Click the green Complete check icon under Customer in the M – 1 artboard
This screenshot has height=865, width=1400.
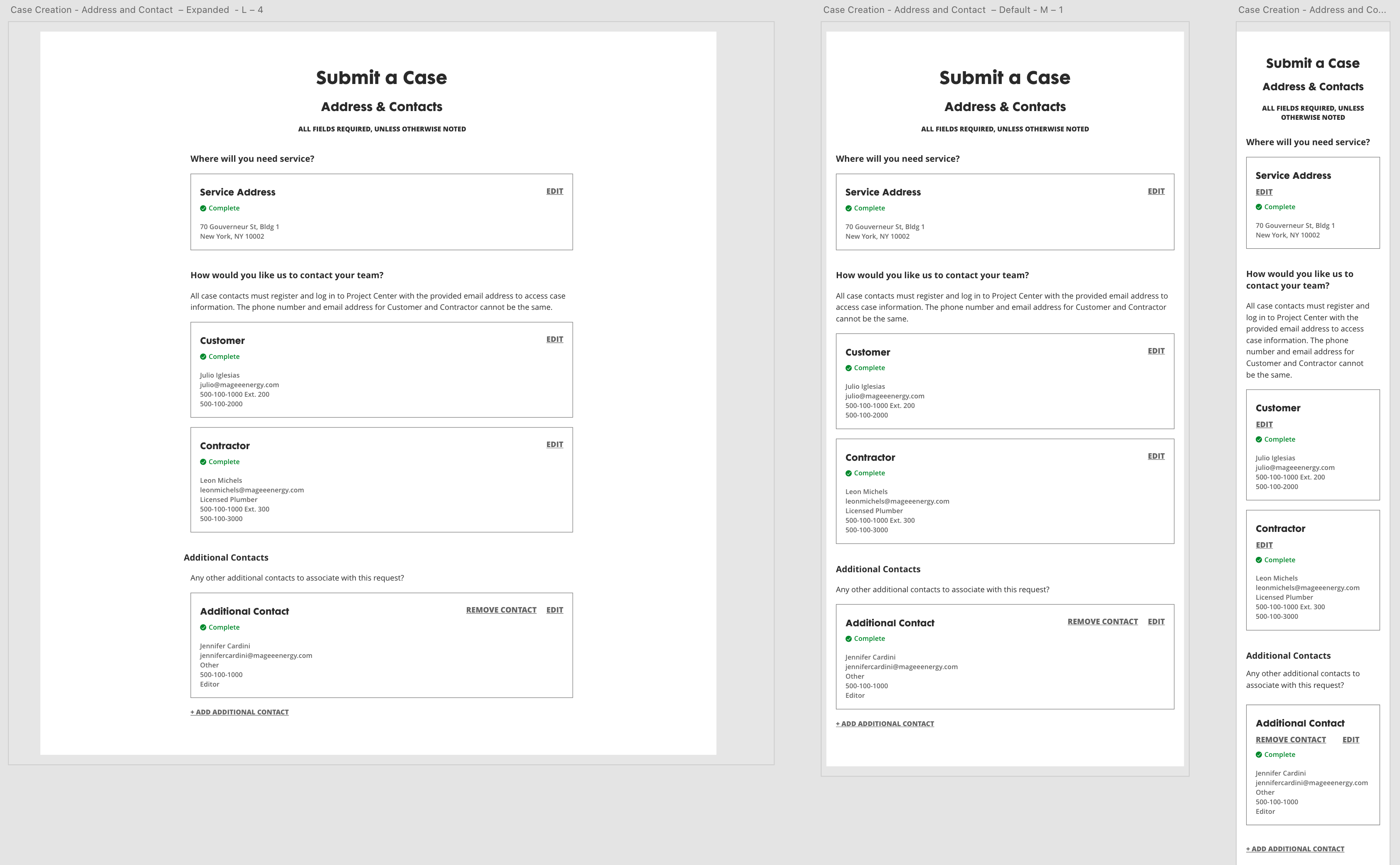click(x=848, y=368)
